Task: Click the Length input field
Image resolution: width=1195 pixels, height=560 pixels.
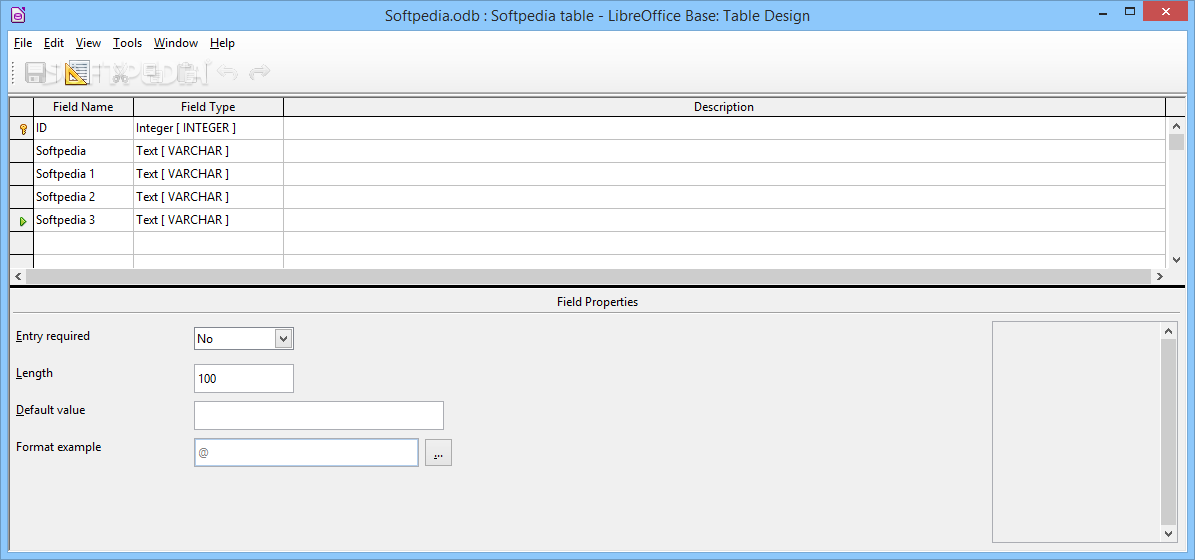Action: [x=244, y=378]
